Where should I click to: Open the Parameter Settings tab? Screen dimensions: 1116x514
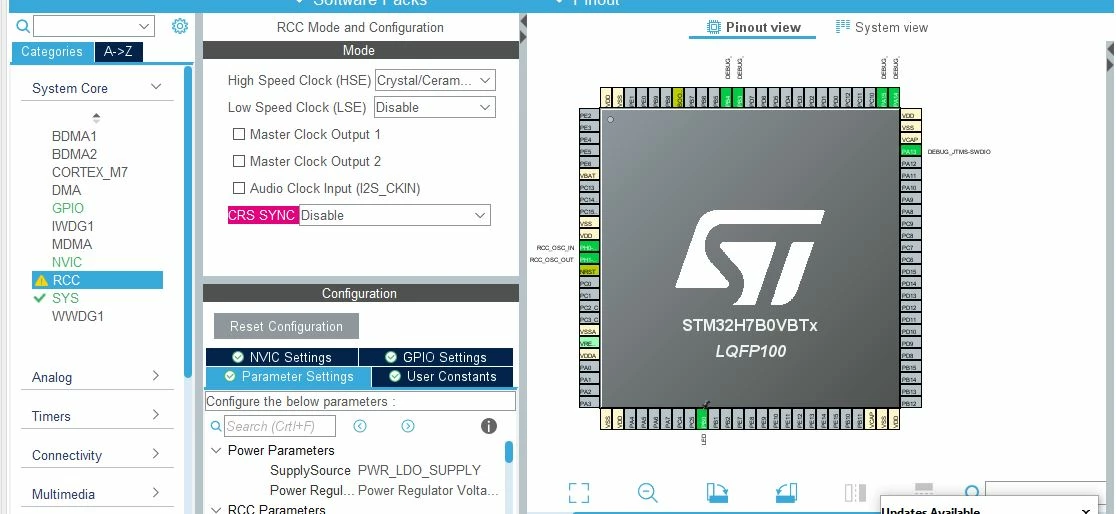pyautogui.click(x=288, y=377)
